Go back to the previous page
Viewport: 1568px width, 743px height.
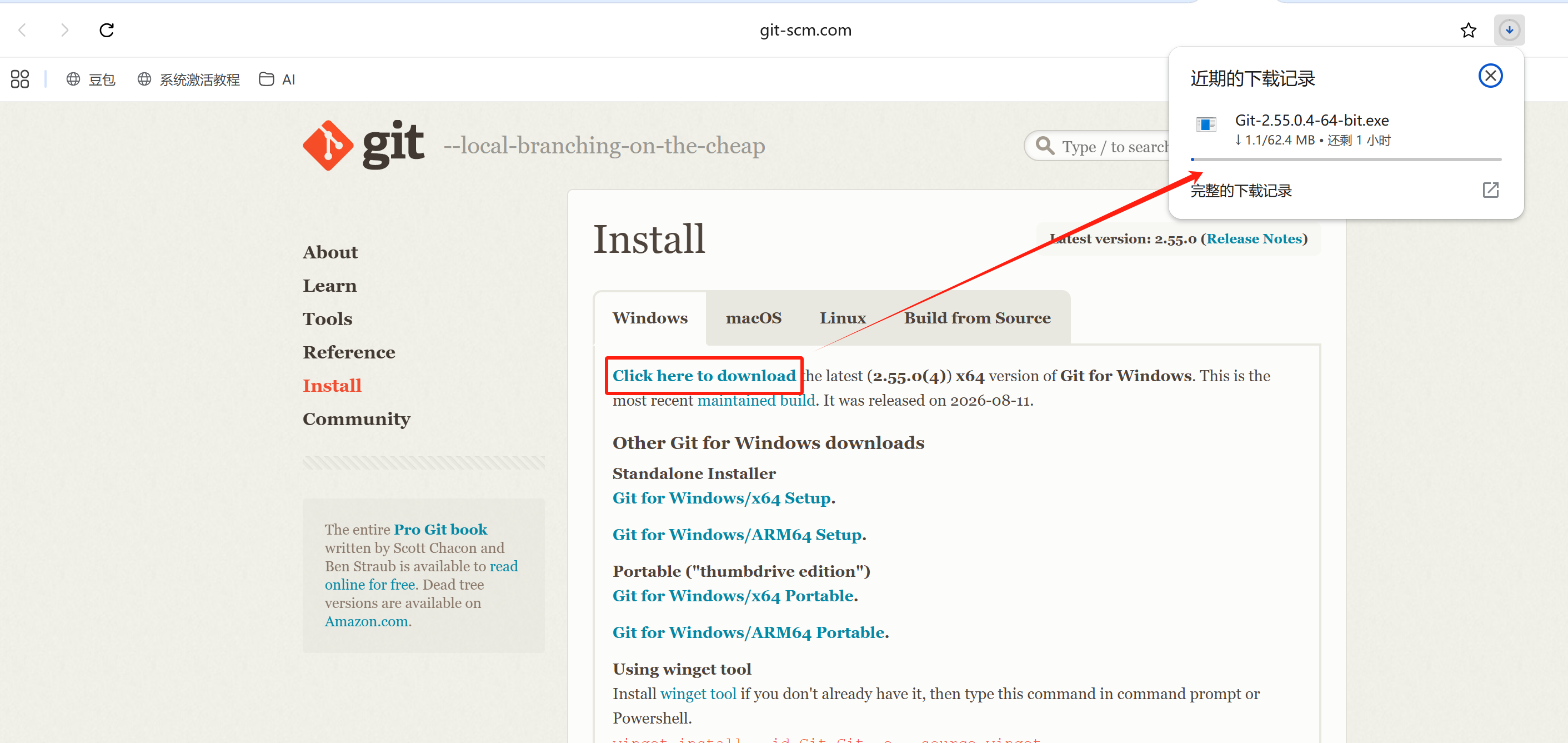click(x=23, y=30)
